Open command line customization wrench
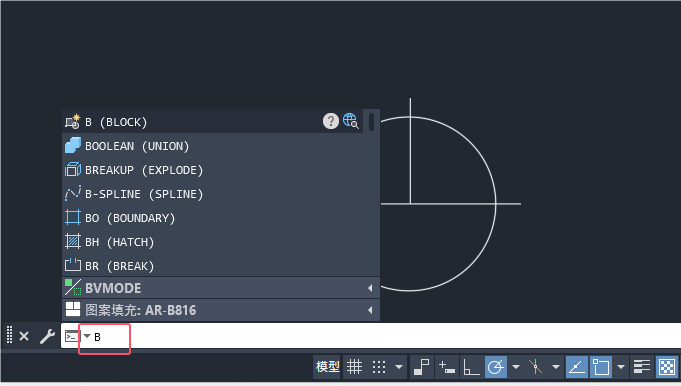 pos(47,336)
